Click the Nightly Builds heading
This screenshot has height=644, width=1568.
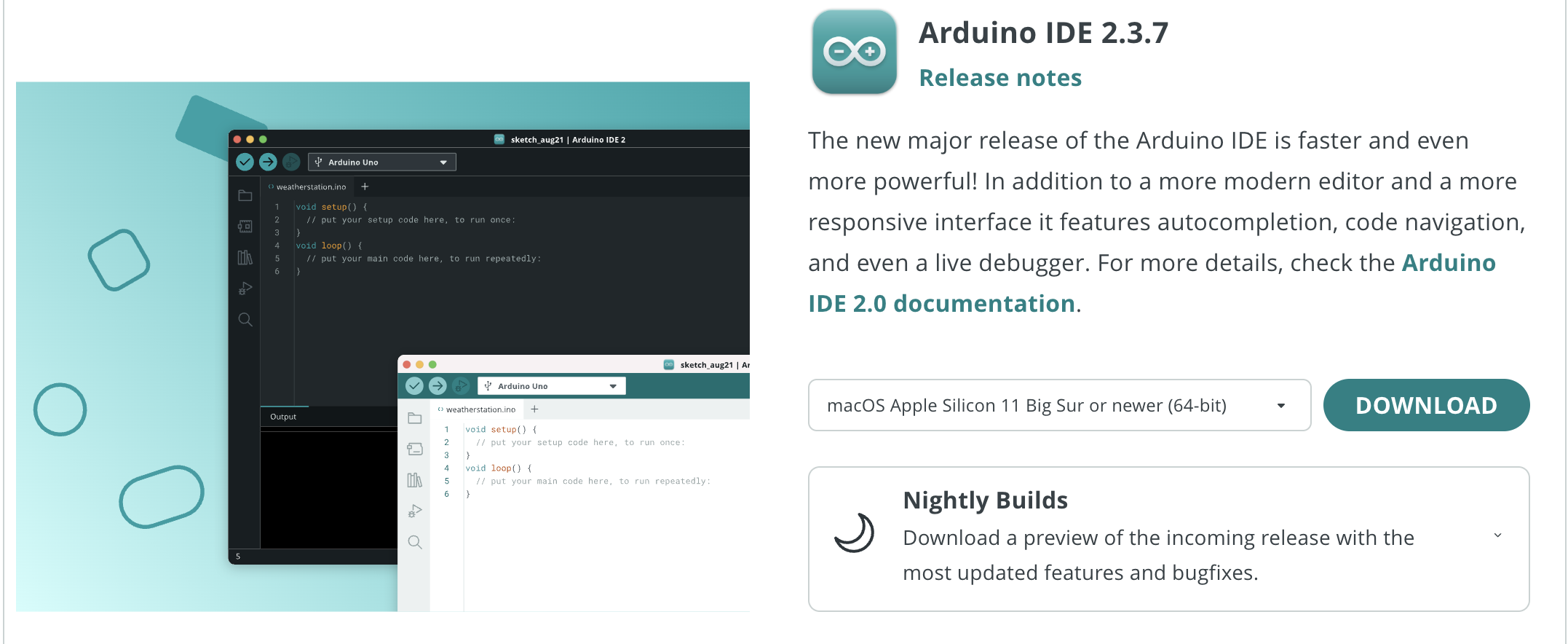[985, 500]
